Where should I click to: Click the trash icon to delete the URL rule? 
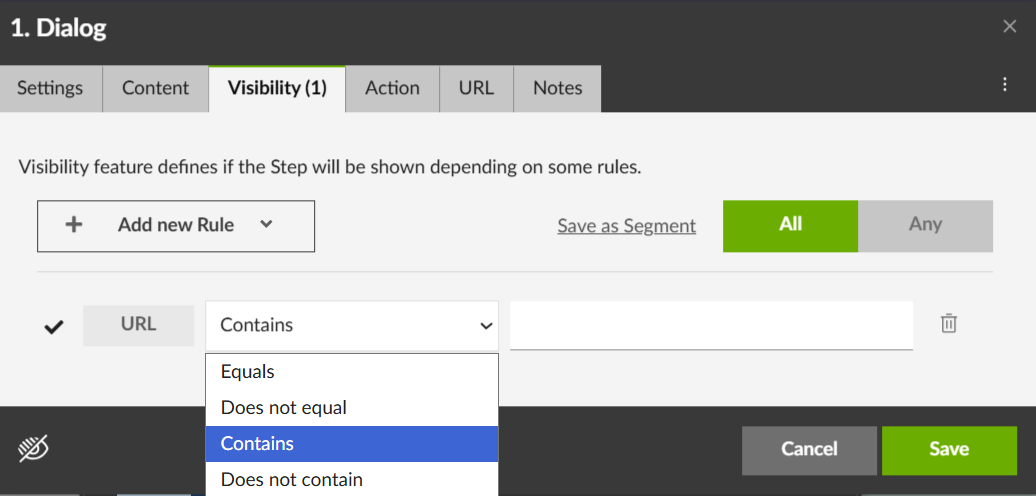point(949,323)
